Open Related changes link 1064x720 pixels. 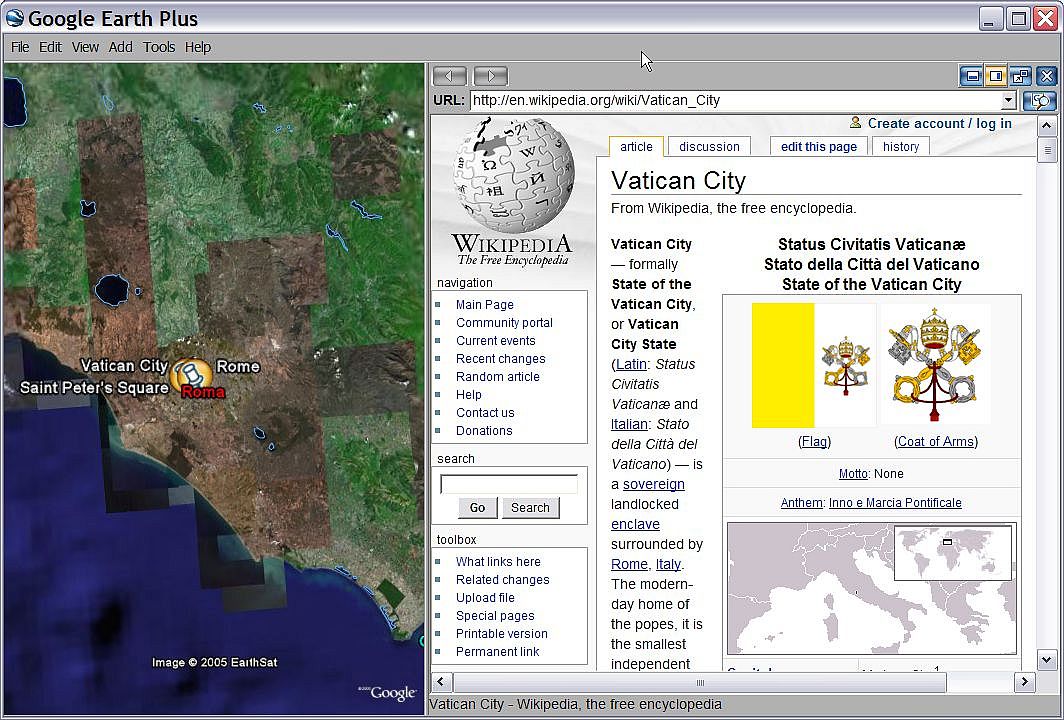(x=502, y=580)
